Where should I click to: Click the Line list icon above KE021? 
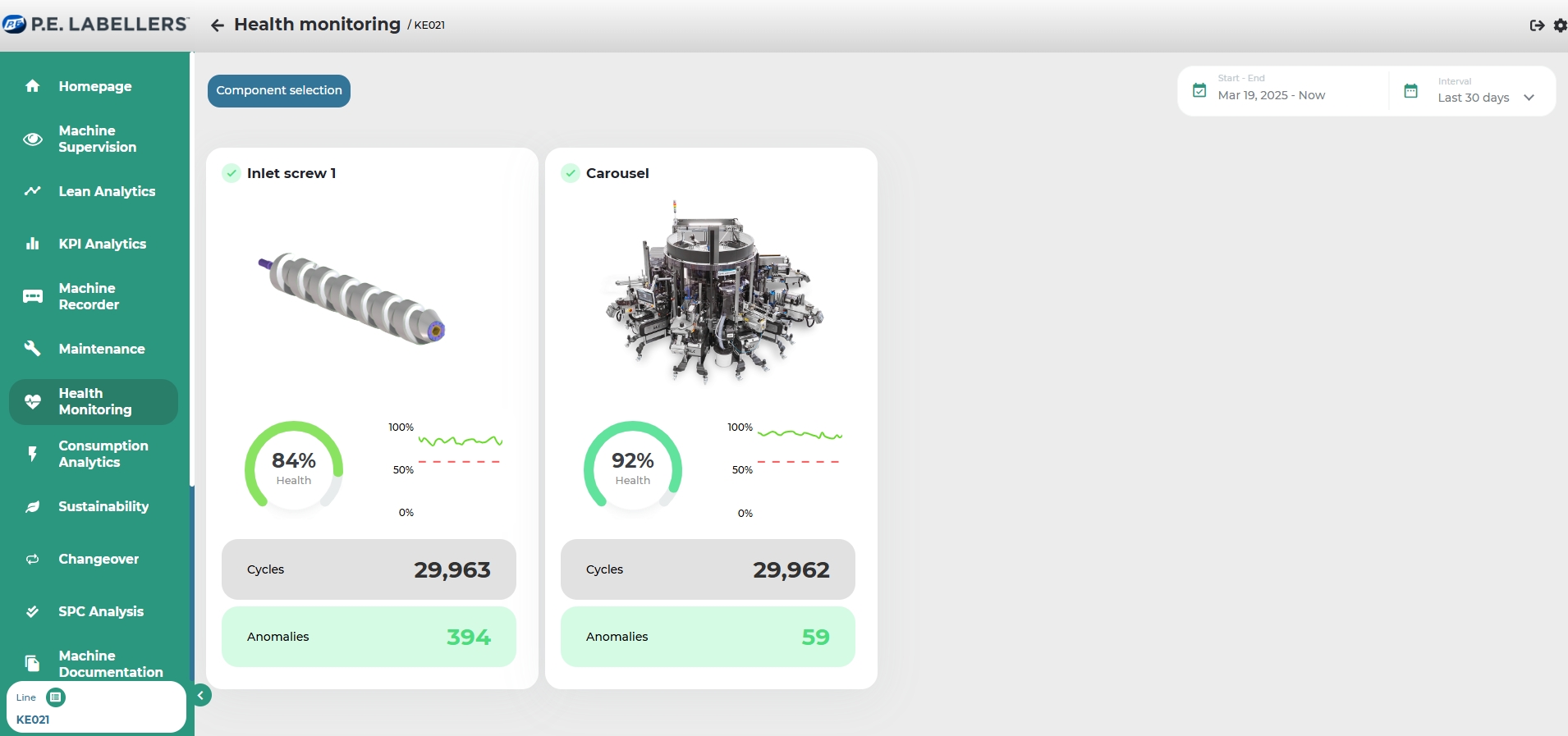pos(56,697)
